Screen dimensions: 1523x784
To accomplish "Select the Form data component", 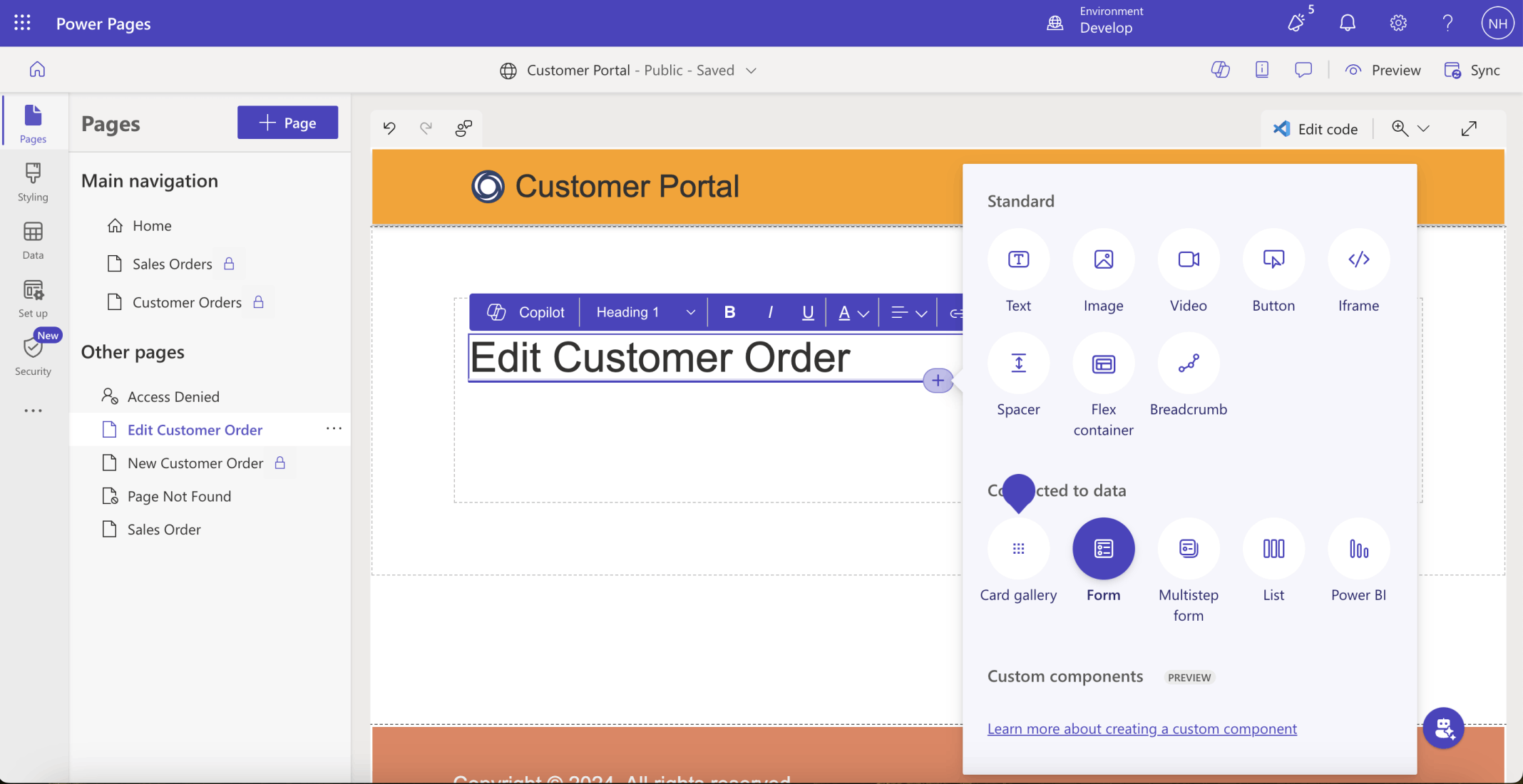I will click(x=1103, y=549).
